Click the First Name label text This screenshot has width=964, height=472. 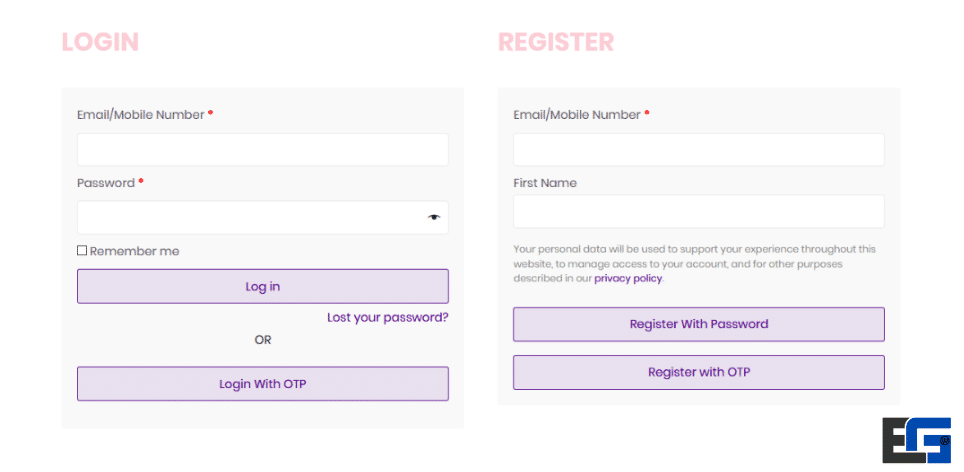coord(545,183)
